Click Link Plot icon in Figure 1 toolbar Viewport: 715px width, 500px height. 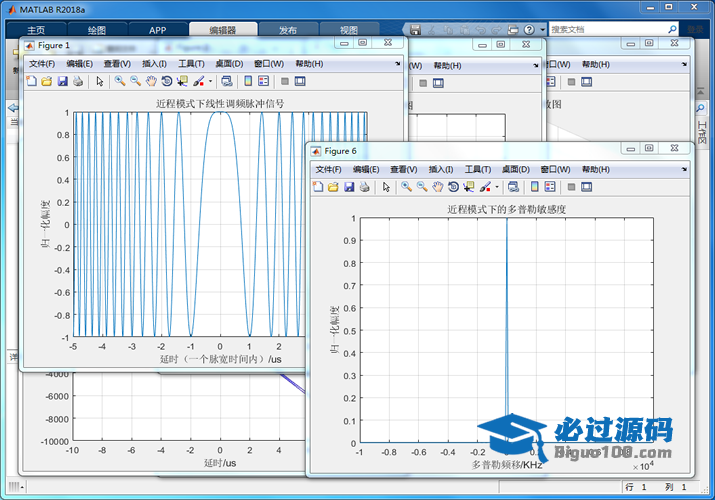[x=227, y=81]
